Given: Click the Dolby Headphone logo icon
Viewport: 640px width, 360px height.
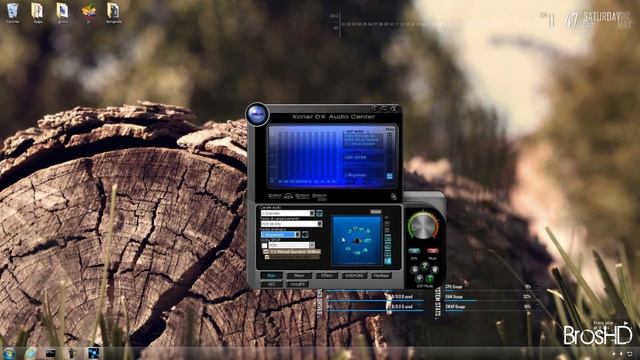Looking at the screenshot, I should pos(288,196).
